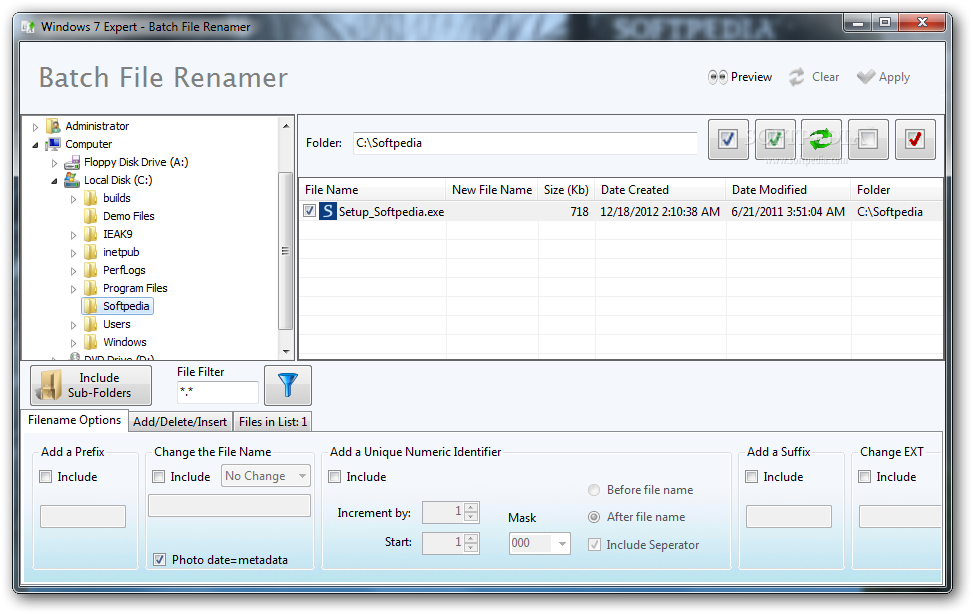Click the Start value spinner down arrow
The height and width of the screenshot is (614, 973).
point(472,548)
